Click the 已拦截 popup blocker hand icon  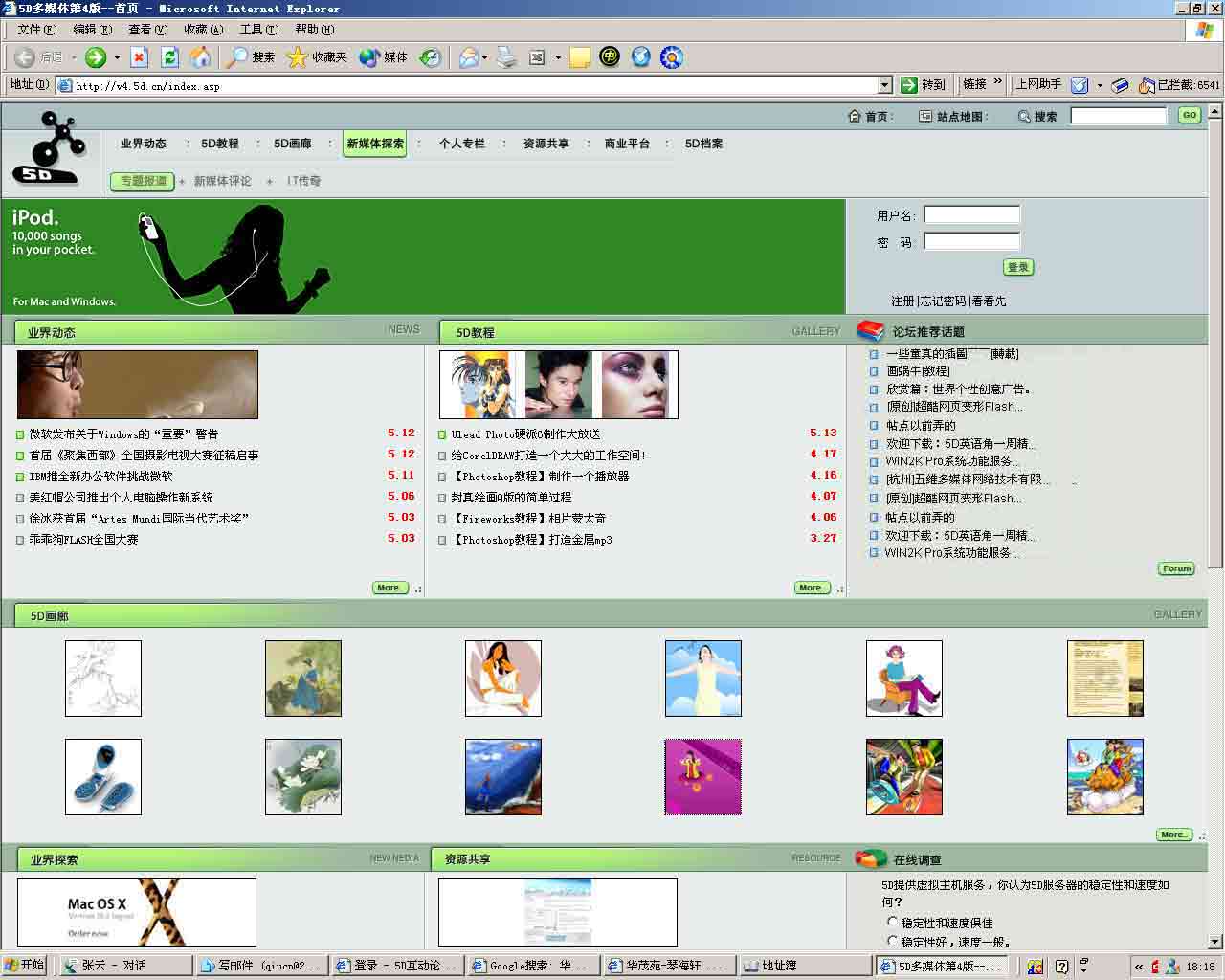tap(1146, 85)
